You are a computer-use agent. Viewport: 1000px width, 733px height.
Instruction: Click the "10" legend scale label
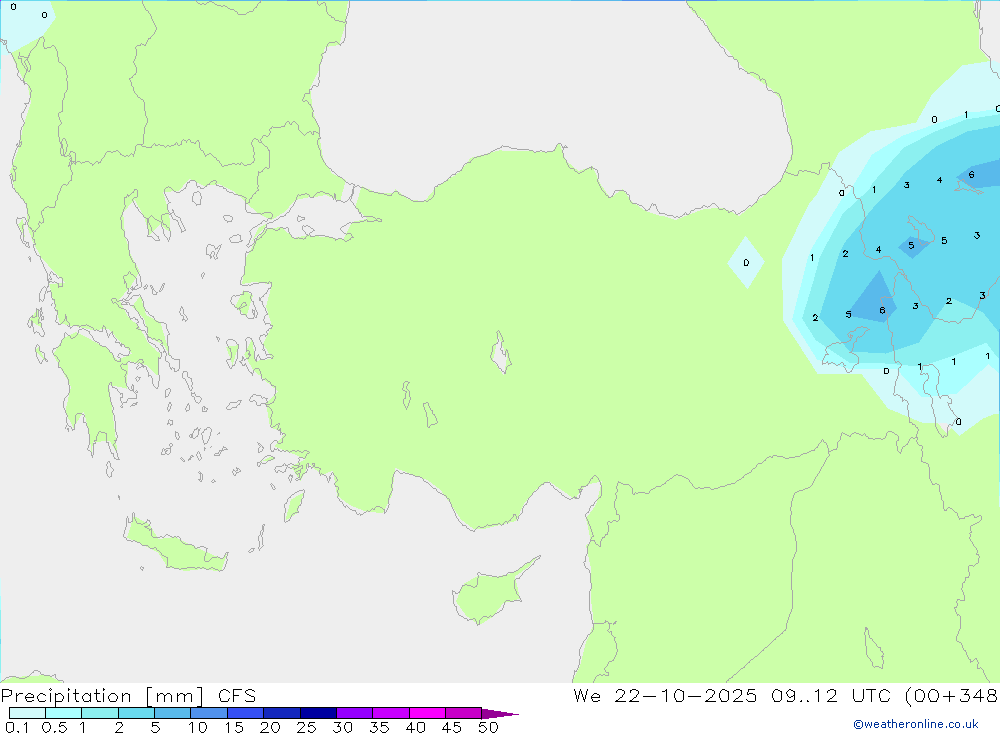click(198, 727)
